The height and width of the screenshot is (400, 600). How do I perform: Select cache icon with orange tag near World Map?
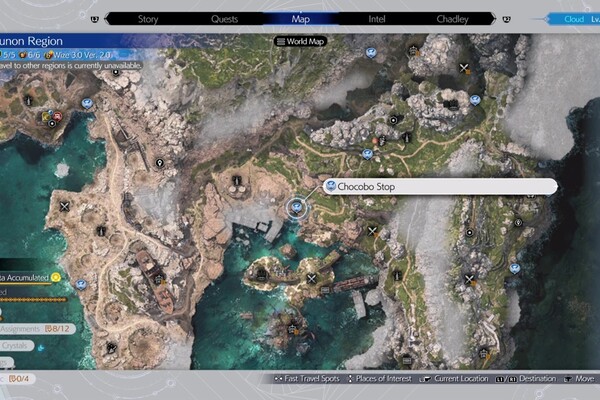click(414, 51)
